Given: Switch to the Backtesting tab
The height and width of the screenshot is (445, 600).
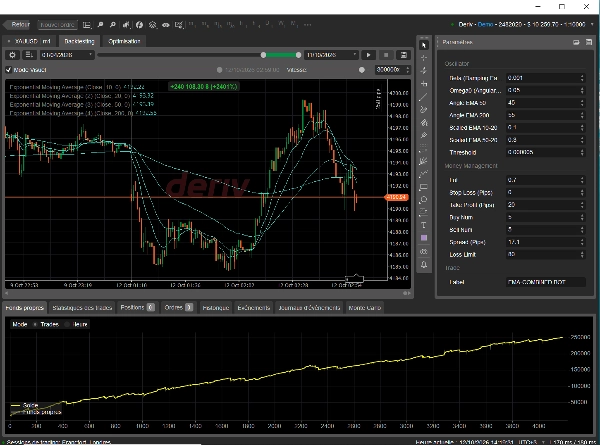Looking at the screenshot, I should pyautogui.click(x=79, y=41).
